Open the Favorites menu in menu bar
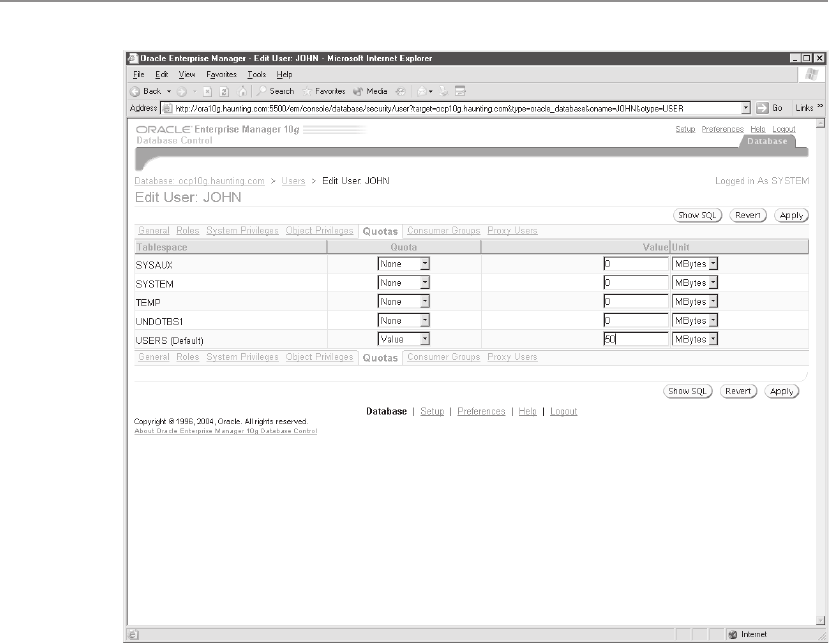829x643 pixels. [221, 75]
